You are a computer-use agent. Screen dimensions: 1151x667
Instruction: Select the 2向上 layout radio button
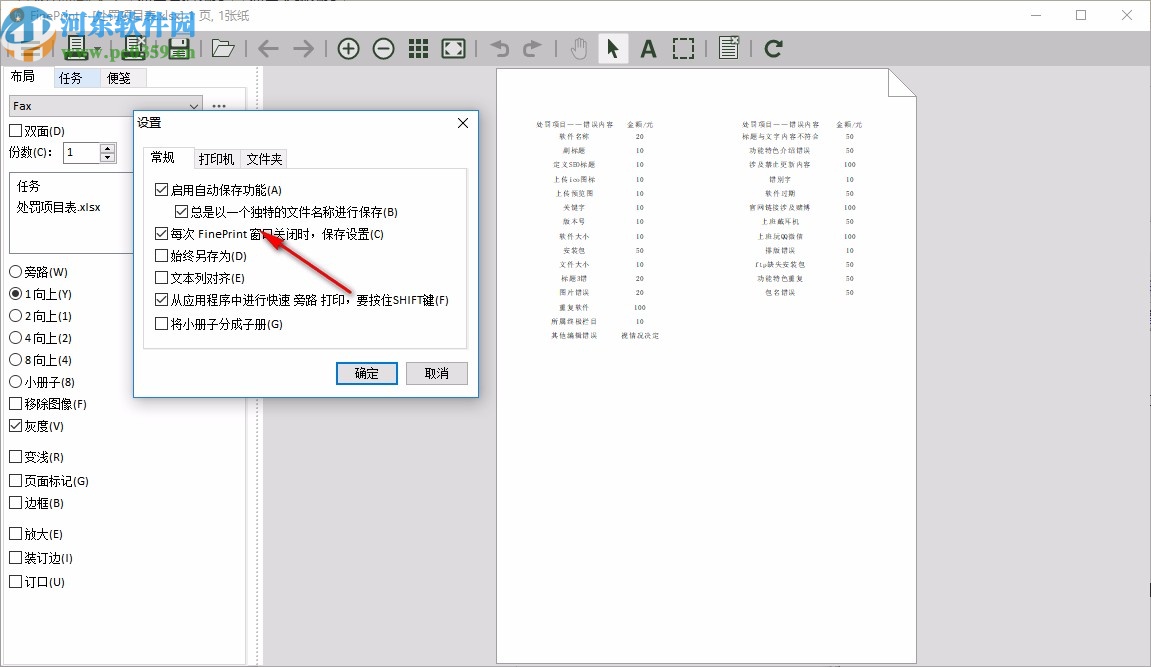16,316
